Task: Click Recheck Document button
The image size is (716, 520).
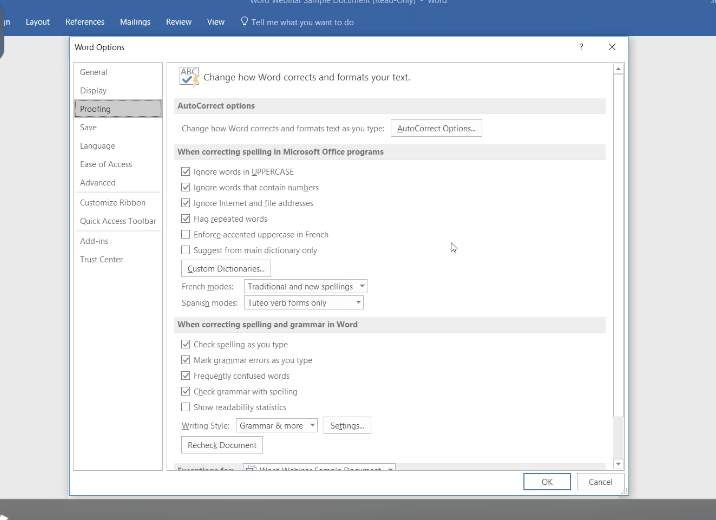Action: [x=222, y=445]
